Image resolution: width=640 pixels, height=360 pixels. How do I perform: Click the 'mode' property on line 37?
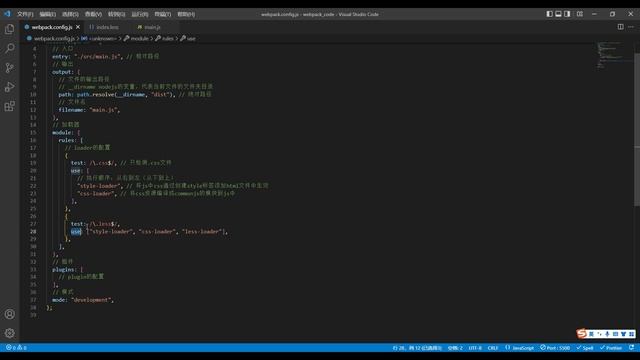click(x=59, y=300)
